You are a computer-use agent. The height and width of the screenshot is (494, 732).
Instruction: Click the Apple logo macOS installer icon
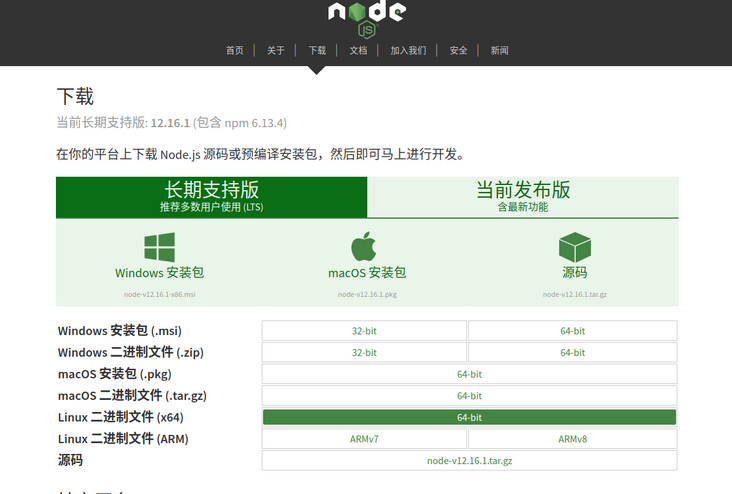tap(364, 247)
